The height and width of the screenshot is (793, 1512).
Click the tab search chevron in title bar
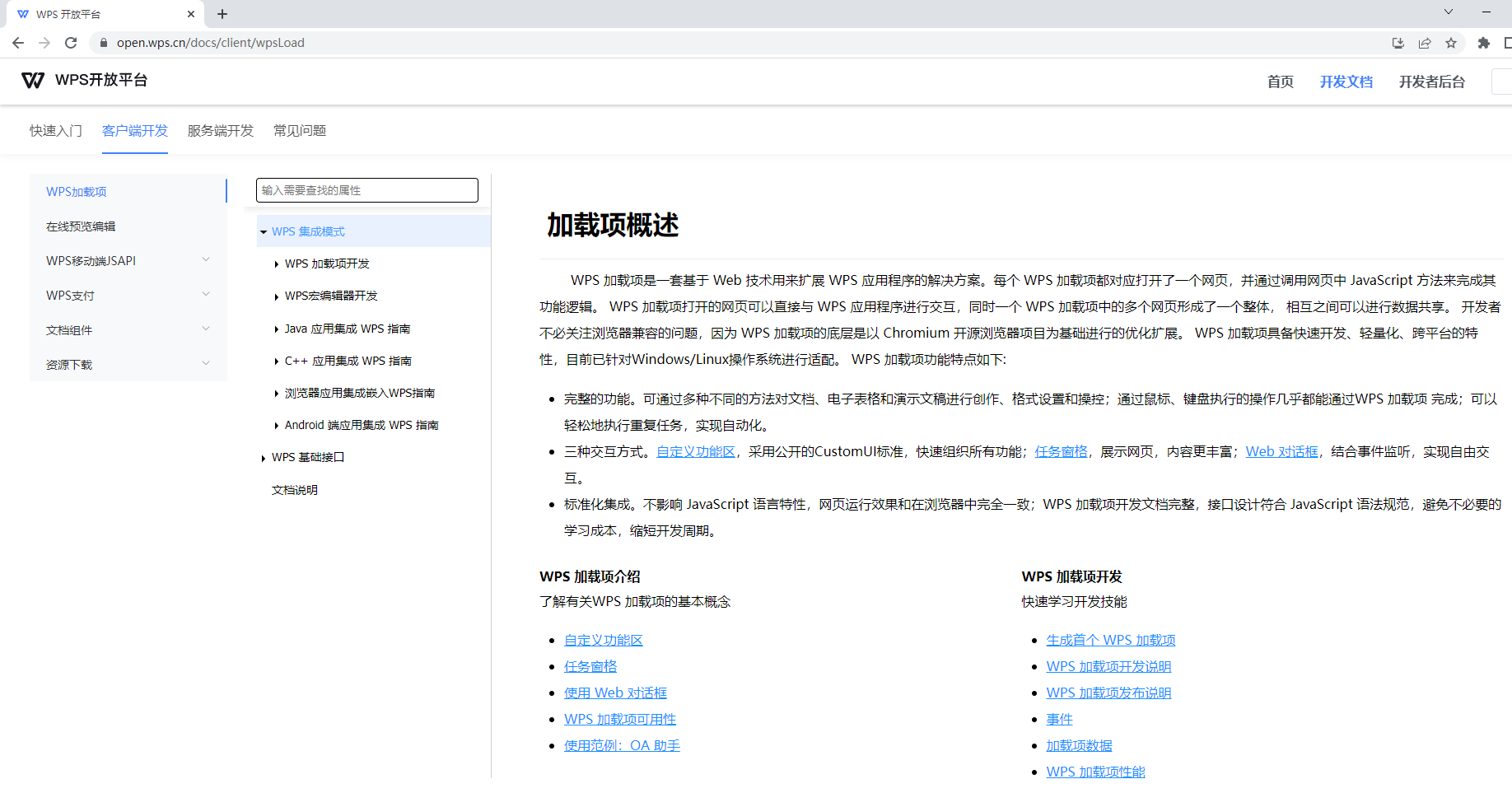coord(1449,12)
